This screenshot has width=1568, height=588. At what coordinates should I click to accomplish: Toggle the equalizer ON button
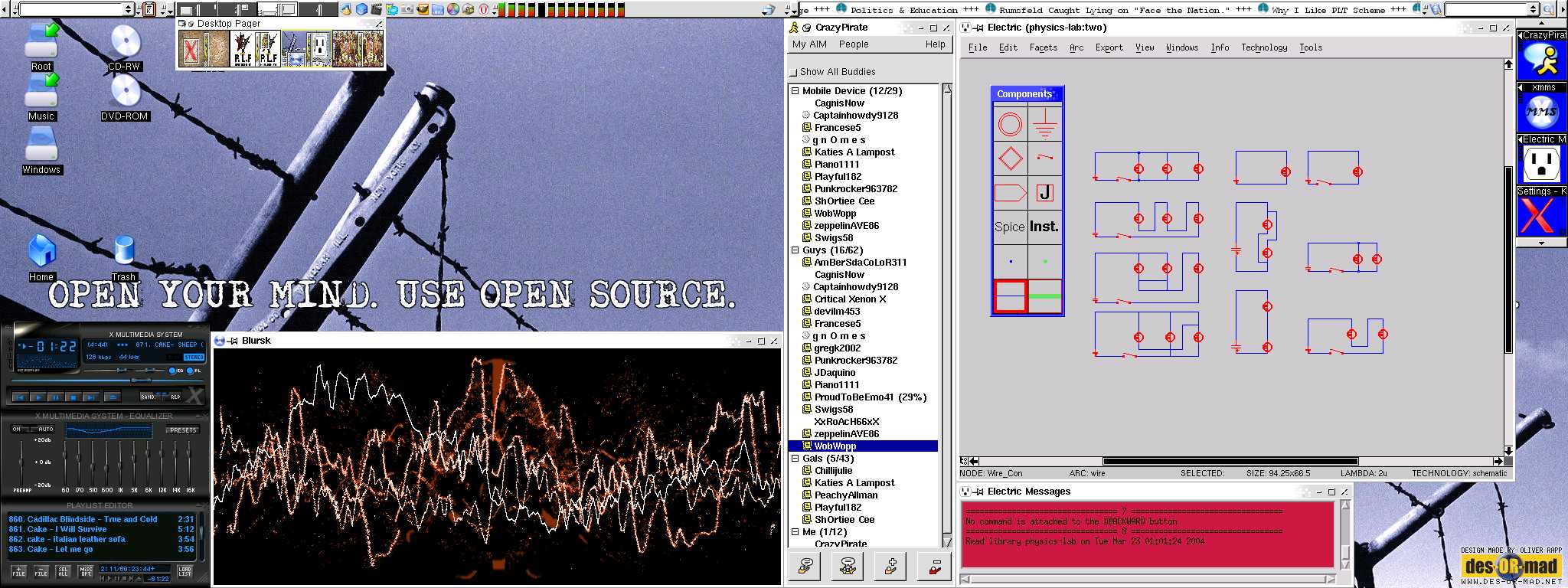pos(17,430)
